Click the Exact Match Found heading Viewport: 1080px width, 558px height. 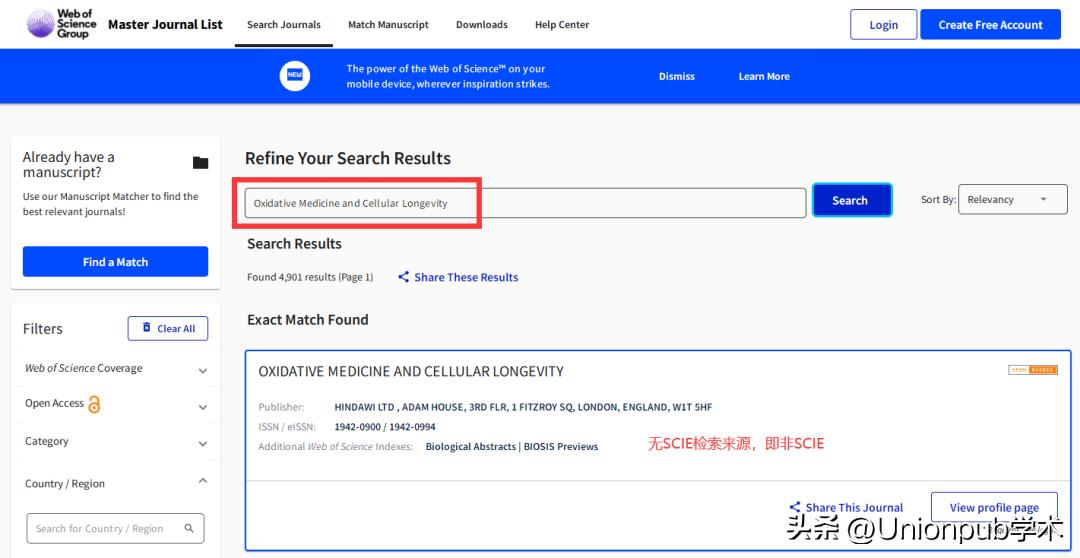tap(308, 320)
